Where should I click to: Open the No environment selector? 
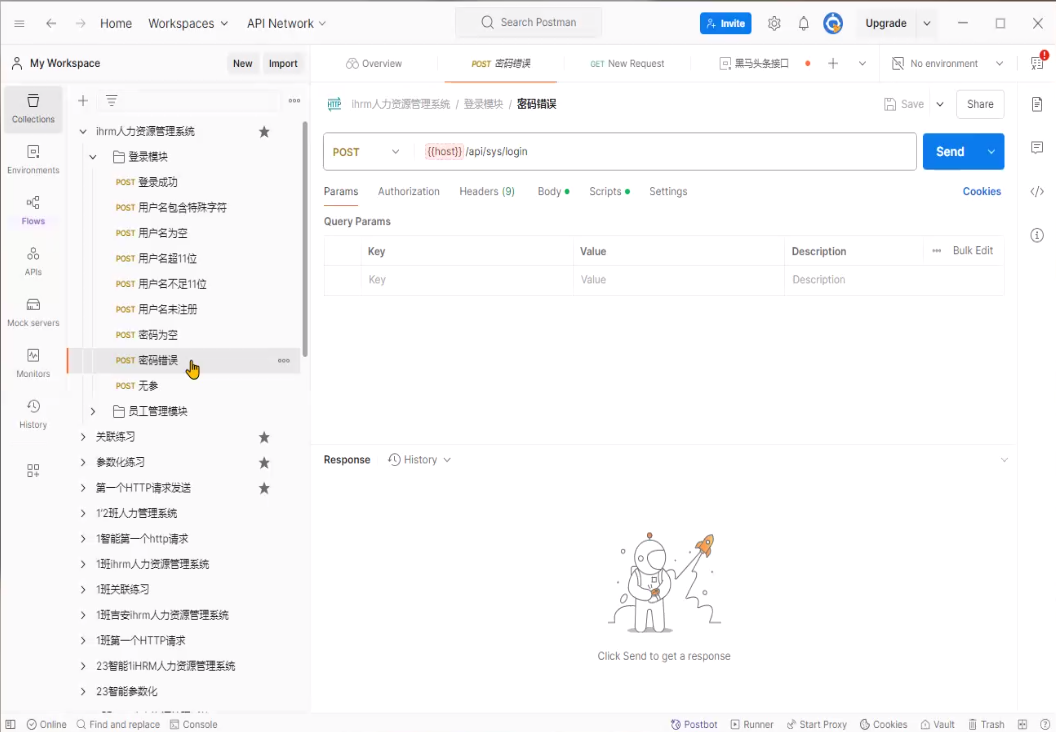click(948, 63)
